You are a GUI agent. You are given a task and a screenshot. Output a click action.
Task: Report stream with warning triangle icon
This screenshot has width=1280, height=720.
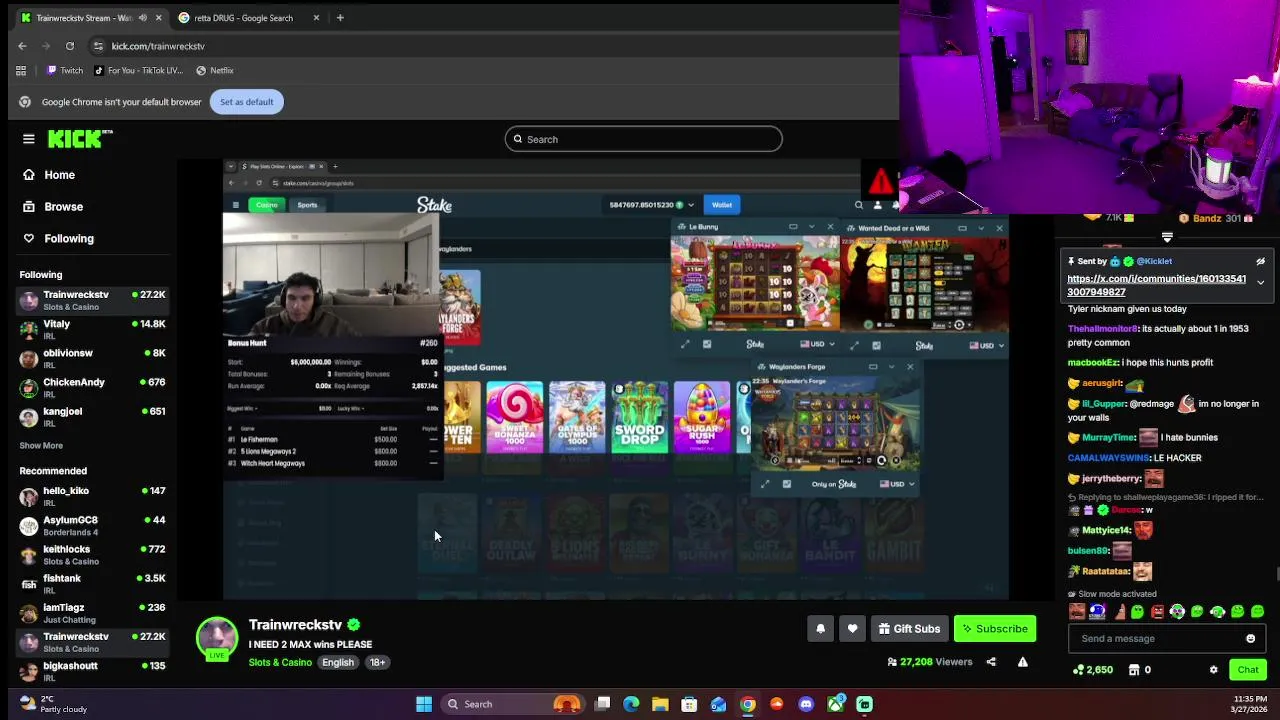1022,662
